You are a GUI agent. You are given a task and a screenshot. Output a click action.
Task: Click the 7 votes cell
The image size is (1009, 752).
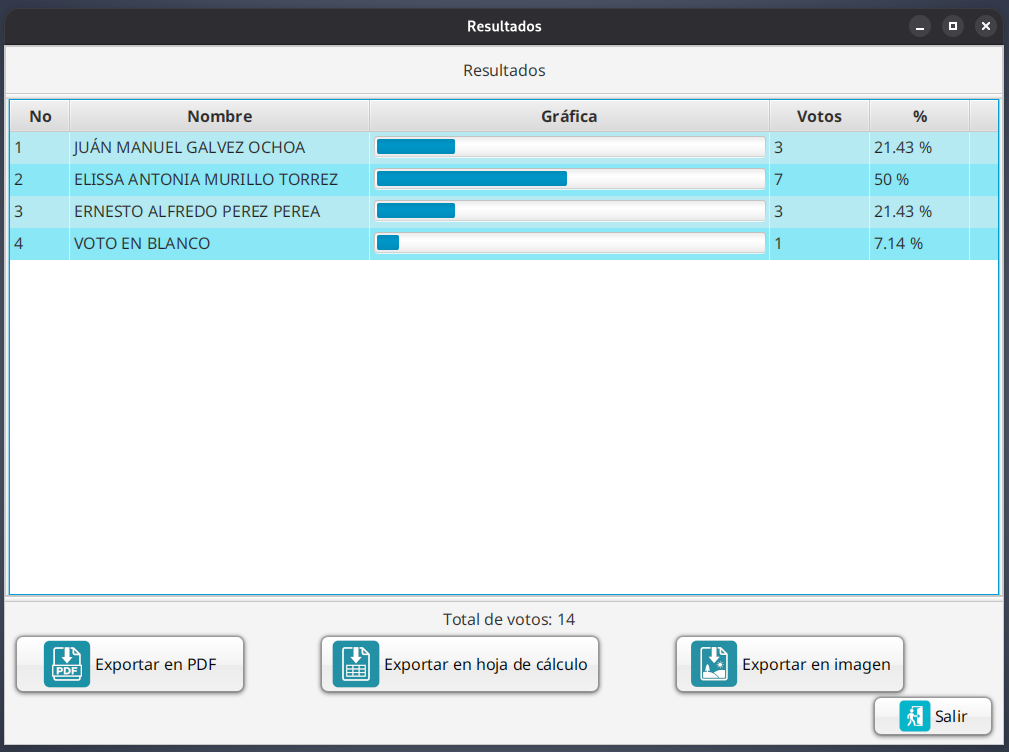(818, 180)
